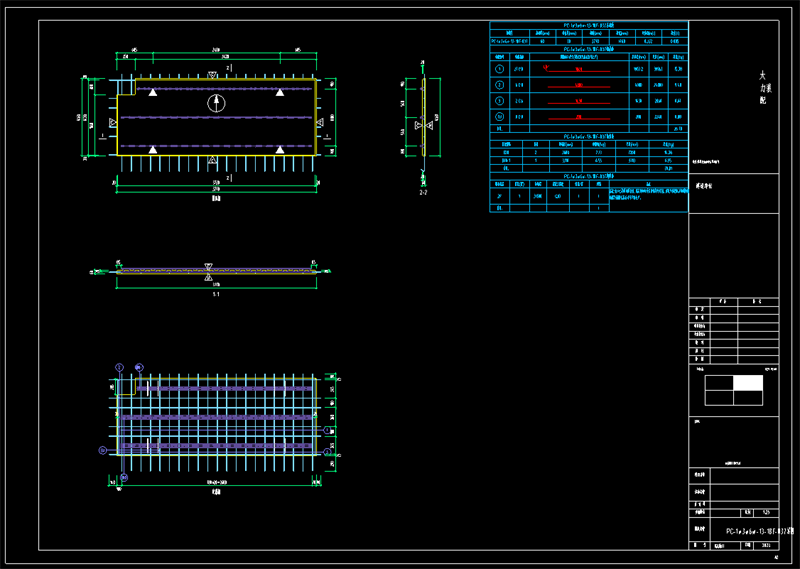Select red hooked rebar shape in rebar table
The height and width of the screenshot is (569, 800).
tap(577, 69)
